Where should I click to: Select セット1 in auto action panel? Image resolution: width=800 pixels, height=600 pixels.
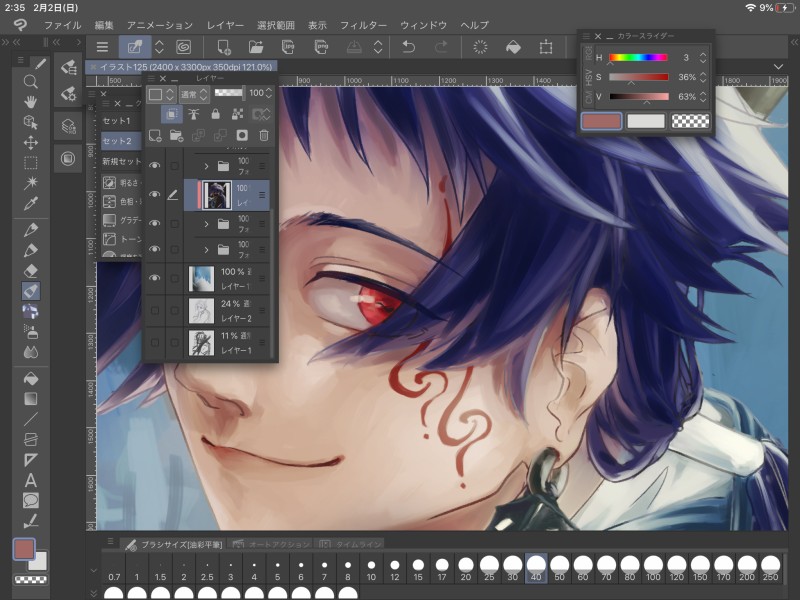[116, 121]
